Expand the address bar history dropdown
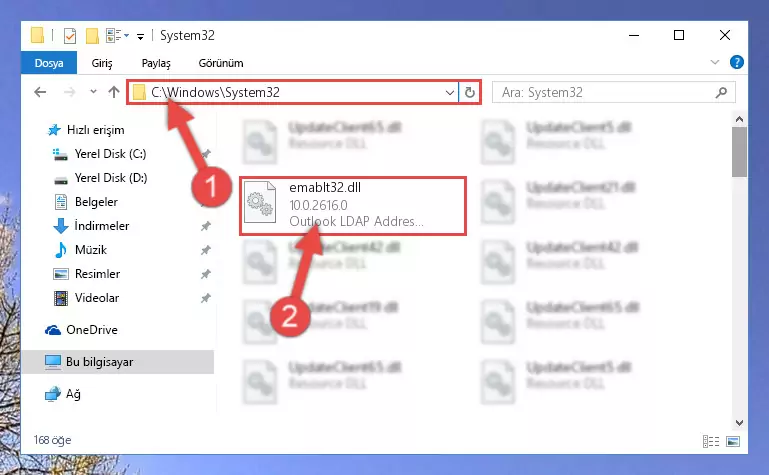769x475 pixels. (x=449, y=92)
